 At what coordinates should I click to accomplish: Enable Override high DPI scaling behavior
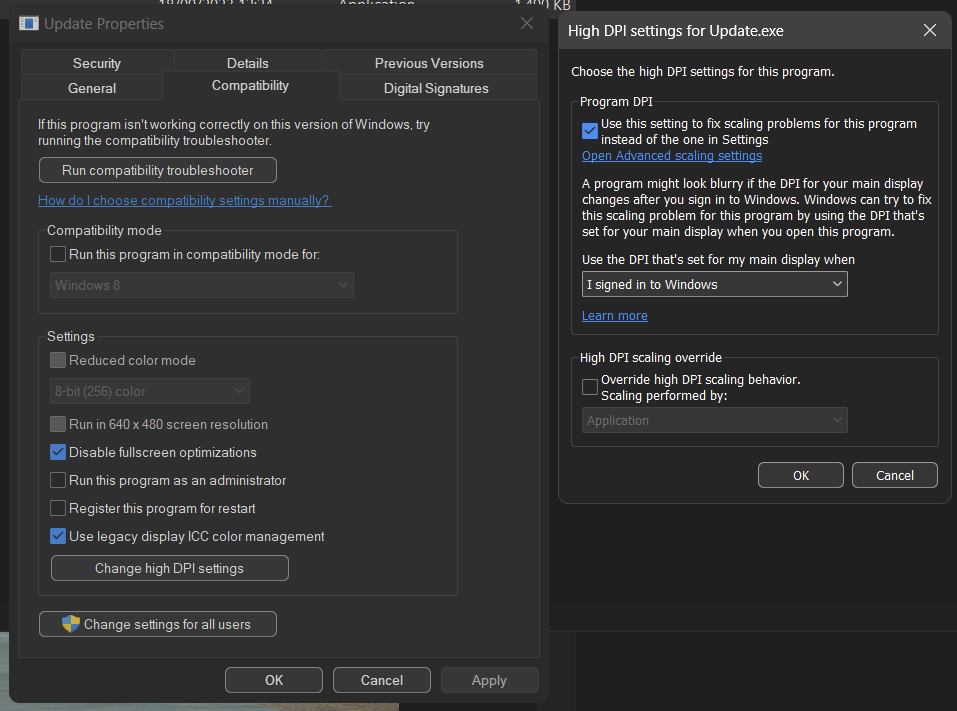tap(590, 387)
